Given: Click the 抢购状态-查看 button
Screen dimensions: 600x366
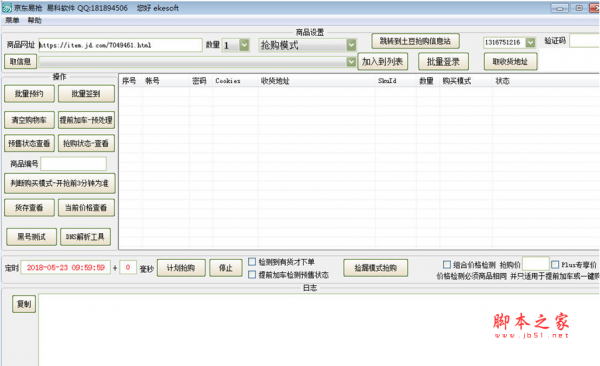Looking at the screenshot, I should click(x=86, y=144).
